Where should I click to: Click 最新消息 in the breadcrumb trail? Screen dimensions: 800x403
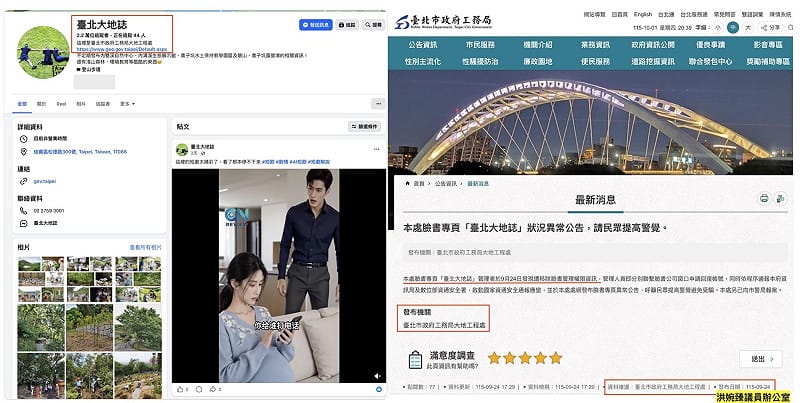click(x=478, y=184)
